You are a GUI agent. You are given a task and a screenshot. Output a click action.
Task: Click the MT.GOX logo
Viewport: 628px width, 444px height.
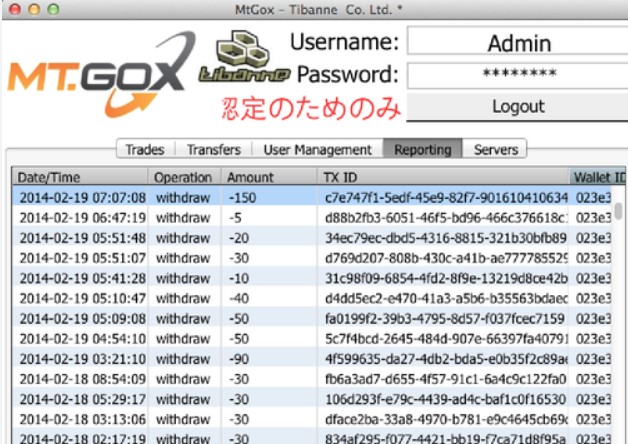tap(101, 75)
